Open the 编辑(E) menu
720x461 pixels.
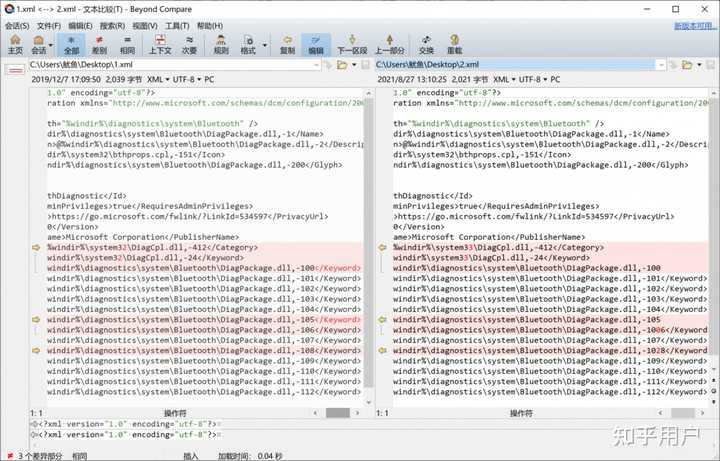coord(80,26)
